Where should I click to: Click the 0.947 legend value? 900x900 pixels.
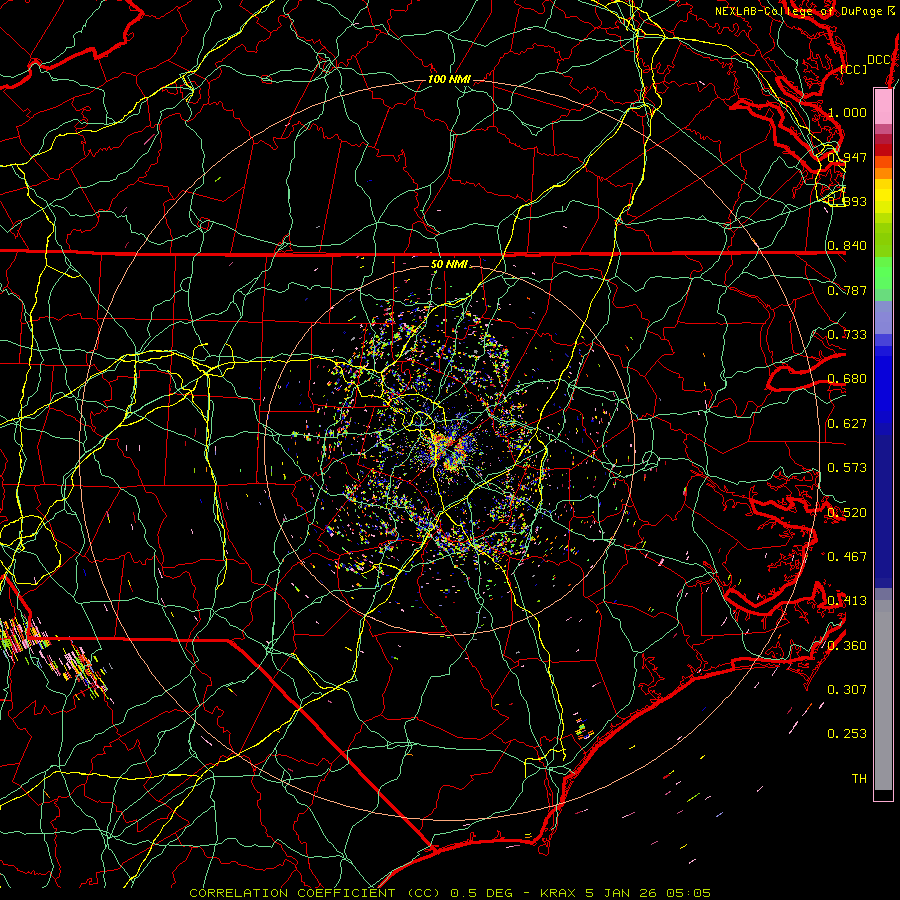[x=847, y=157]
